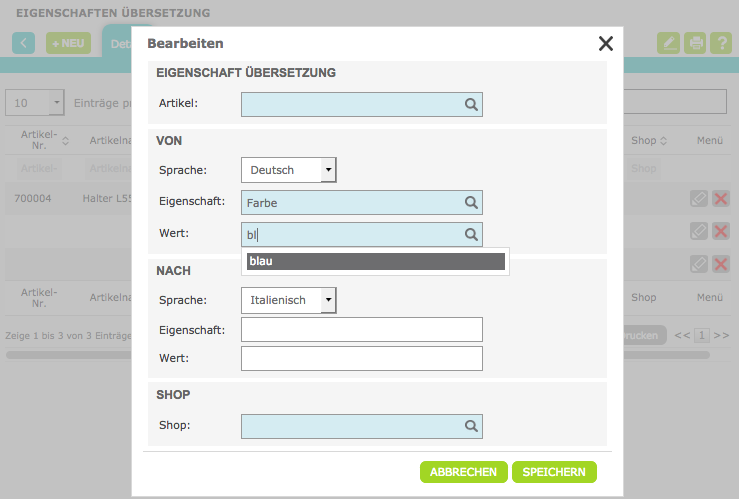
Task: Click the printer icon in the top toolbar
Action: pyautogui.click(x=695, y=43)
